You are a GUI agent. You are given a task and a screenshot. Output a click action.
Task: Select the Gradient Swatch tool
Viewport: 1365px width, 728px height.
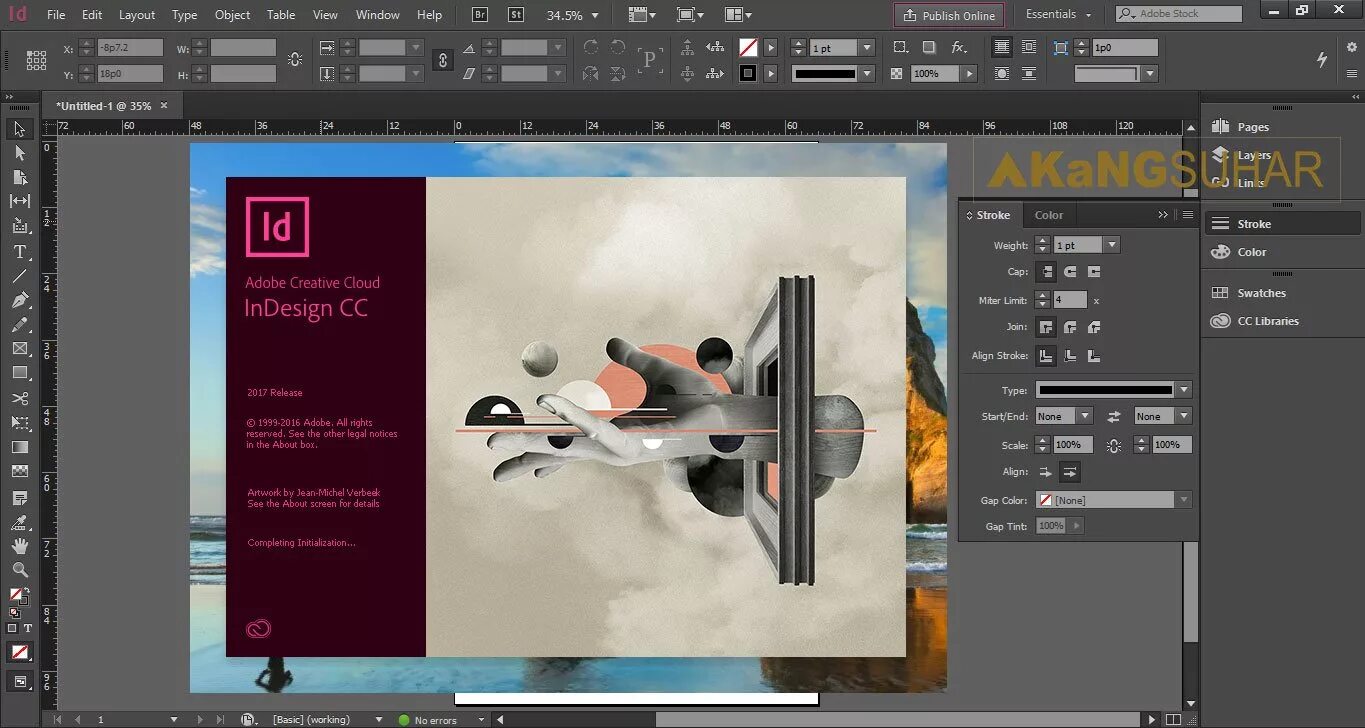point(19,447)
